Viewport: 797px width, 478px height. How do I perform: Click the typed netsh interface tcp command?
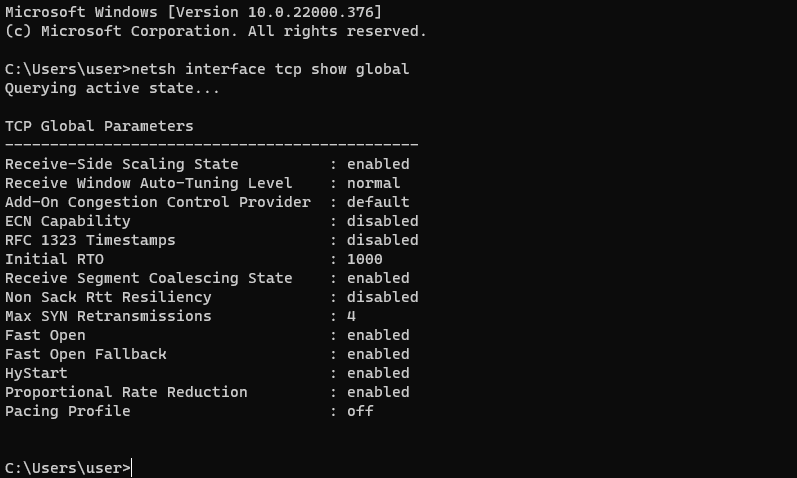[270, 69]
